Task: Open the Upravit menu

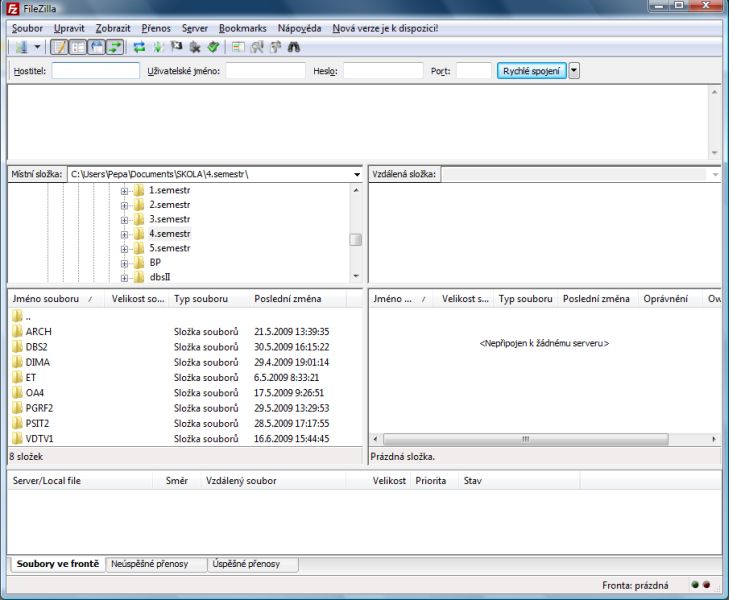Action: click(x=69, y=28)
